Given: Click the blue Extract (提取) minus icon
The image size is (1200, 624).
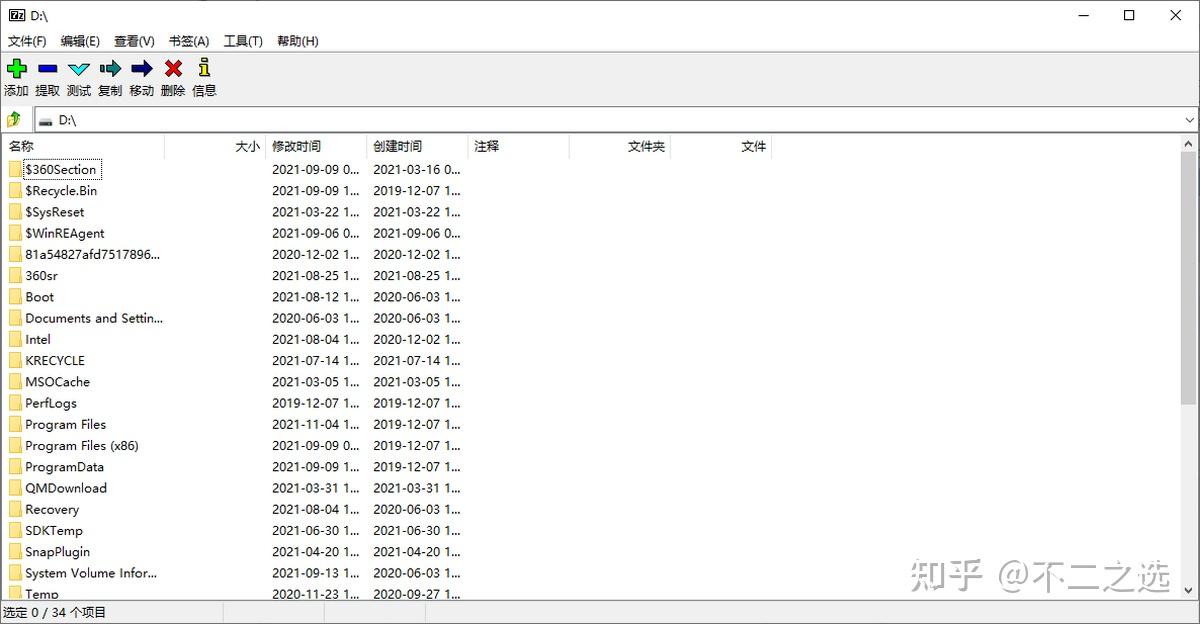Looking at the screenshot, I should (47, 69).
